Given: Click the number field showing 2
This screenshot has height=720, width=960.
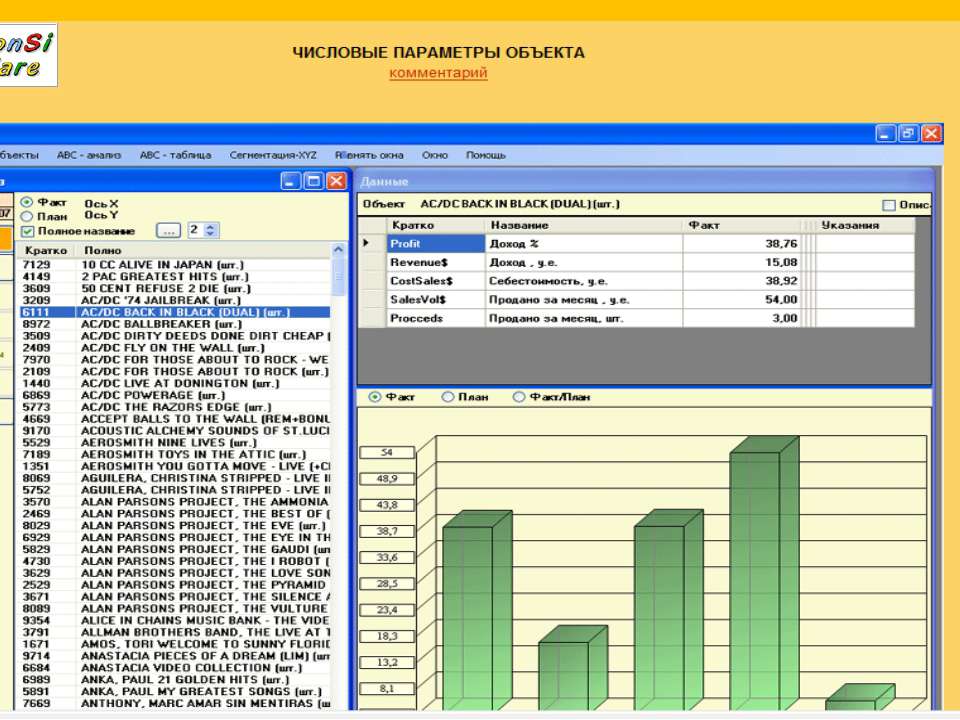Looking at the screenshot, I should 195,230.
